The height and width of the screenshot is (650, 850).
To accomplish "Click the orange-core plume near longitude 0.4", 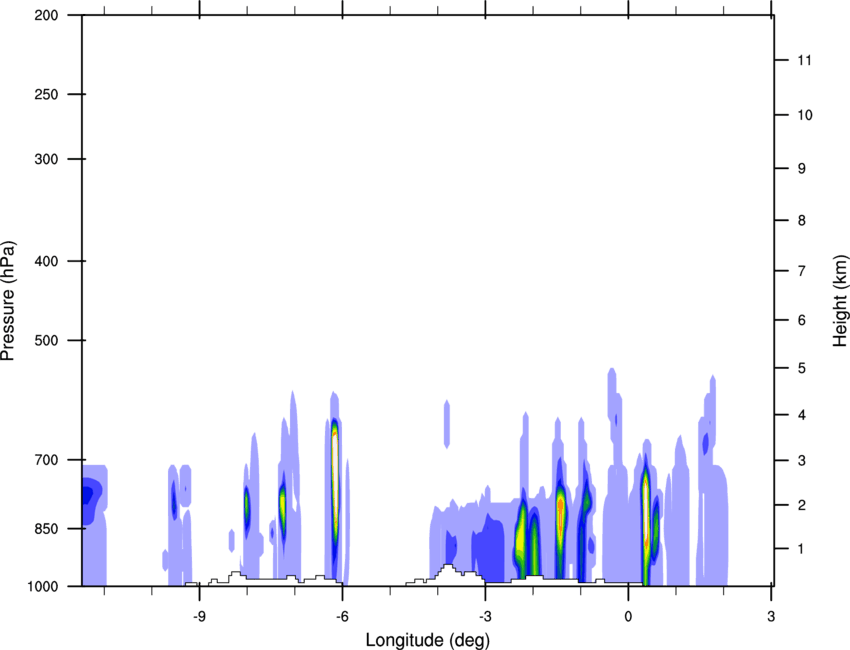I will tap(646, 515).
